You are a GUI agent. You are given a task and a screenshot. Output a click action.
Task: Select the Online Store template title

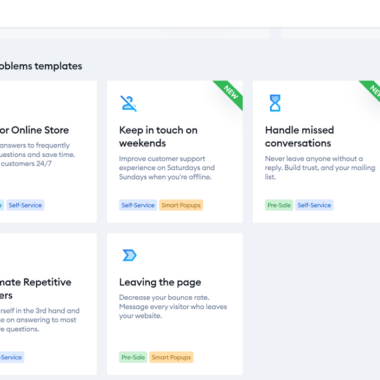pyautogui.click(x=34, y=130)
